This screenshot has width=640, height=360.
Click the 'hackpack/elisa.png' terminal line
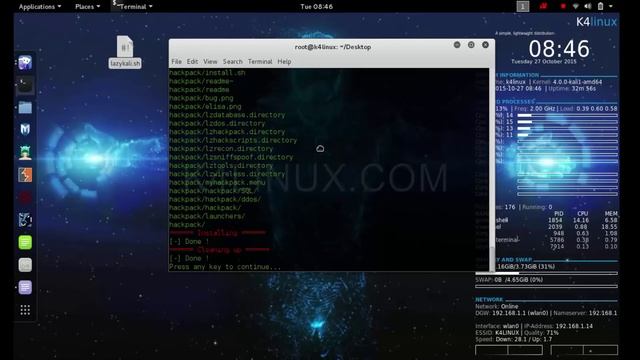(x=205, y=107)
